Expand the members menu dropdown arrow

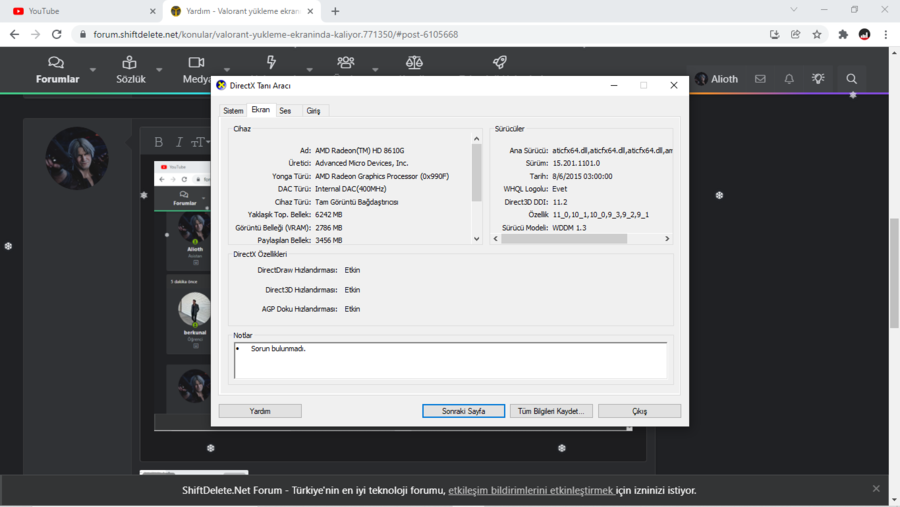[x=375, y=70]
